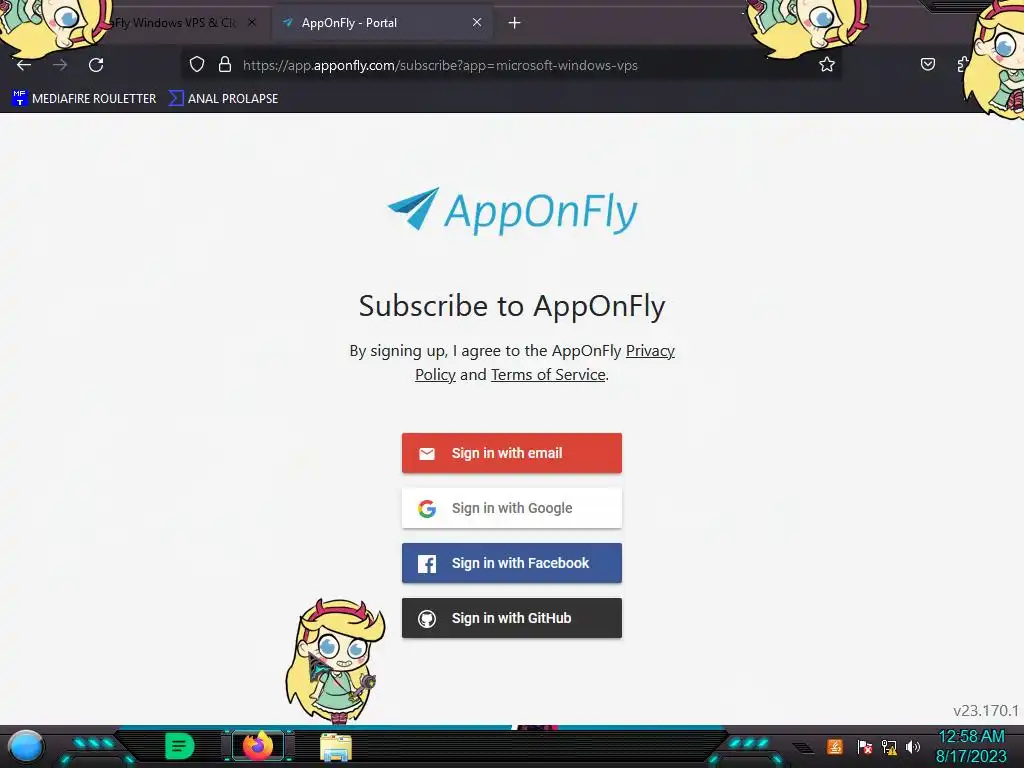This screenshot has width=1024, height=768.
Task: Close the AppOnFly - Portal tab
Action: click(x=477, y=22)
